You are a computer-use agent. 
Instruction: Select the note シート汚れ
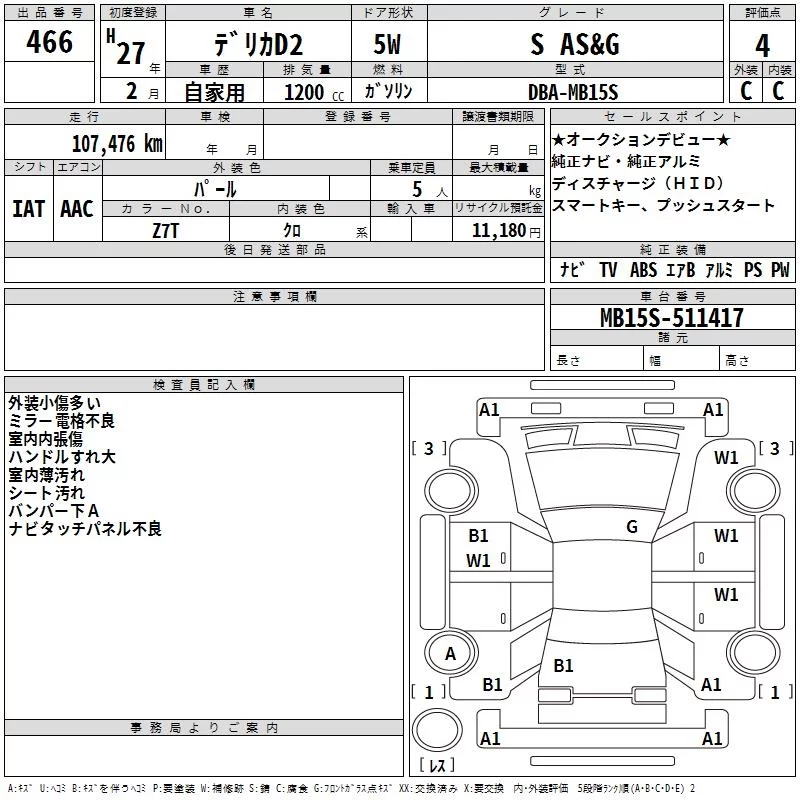tap(46, 493)
